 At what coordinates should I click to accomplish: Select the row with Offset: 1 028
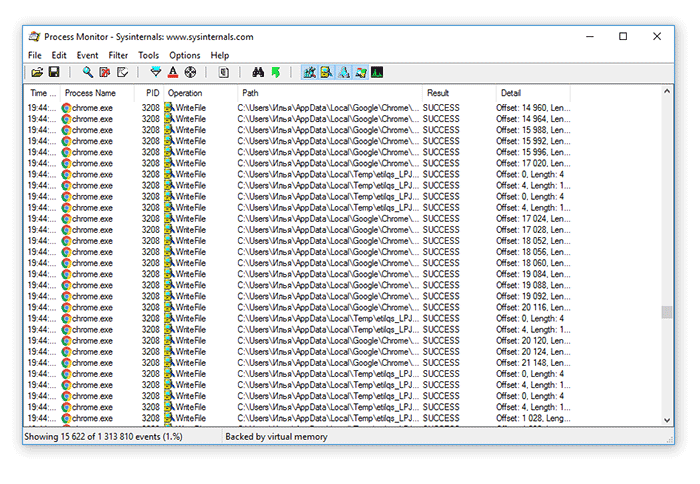pos(299,418)
